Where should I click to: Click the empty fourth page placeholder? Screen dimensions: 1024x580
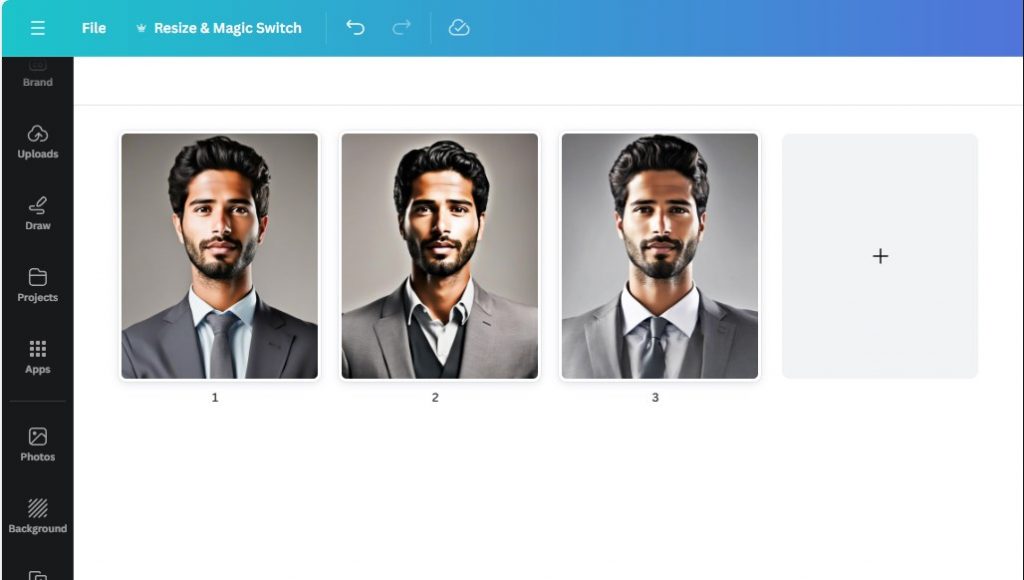click(879, 256)
